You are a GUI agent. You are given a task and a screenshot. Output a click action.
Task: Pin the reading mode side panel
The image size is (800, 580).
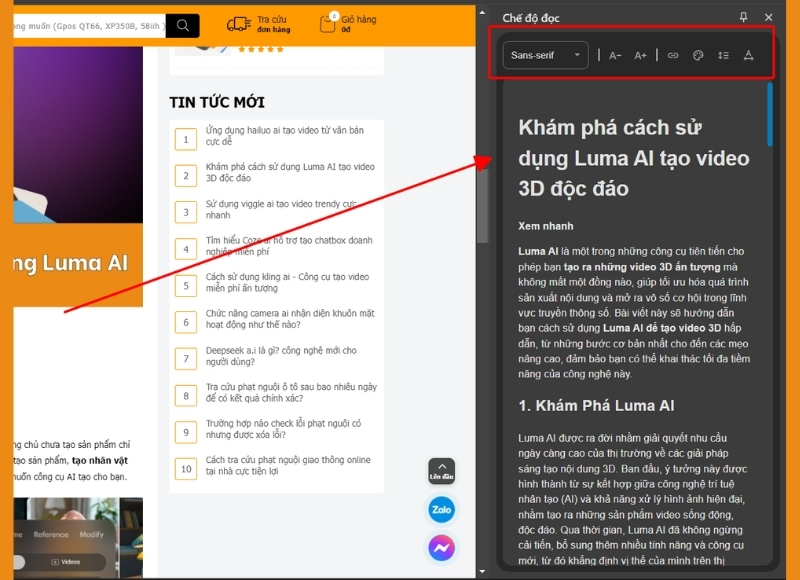743,17
